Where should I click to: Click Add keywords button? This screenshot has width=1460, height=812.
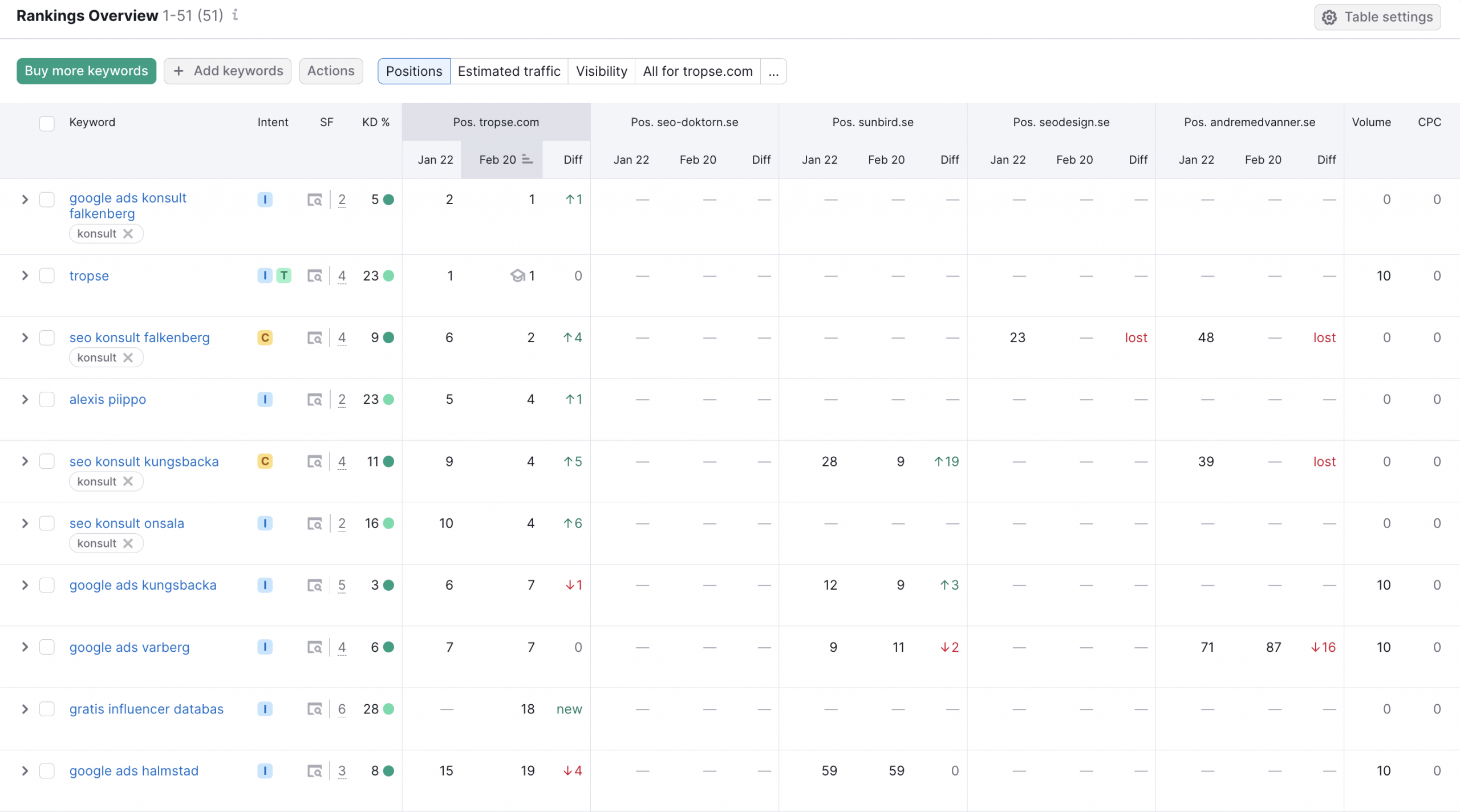[228, 71]
